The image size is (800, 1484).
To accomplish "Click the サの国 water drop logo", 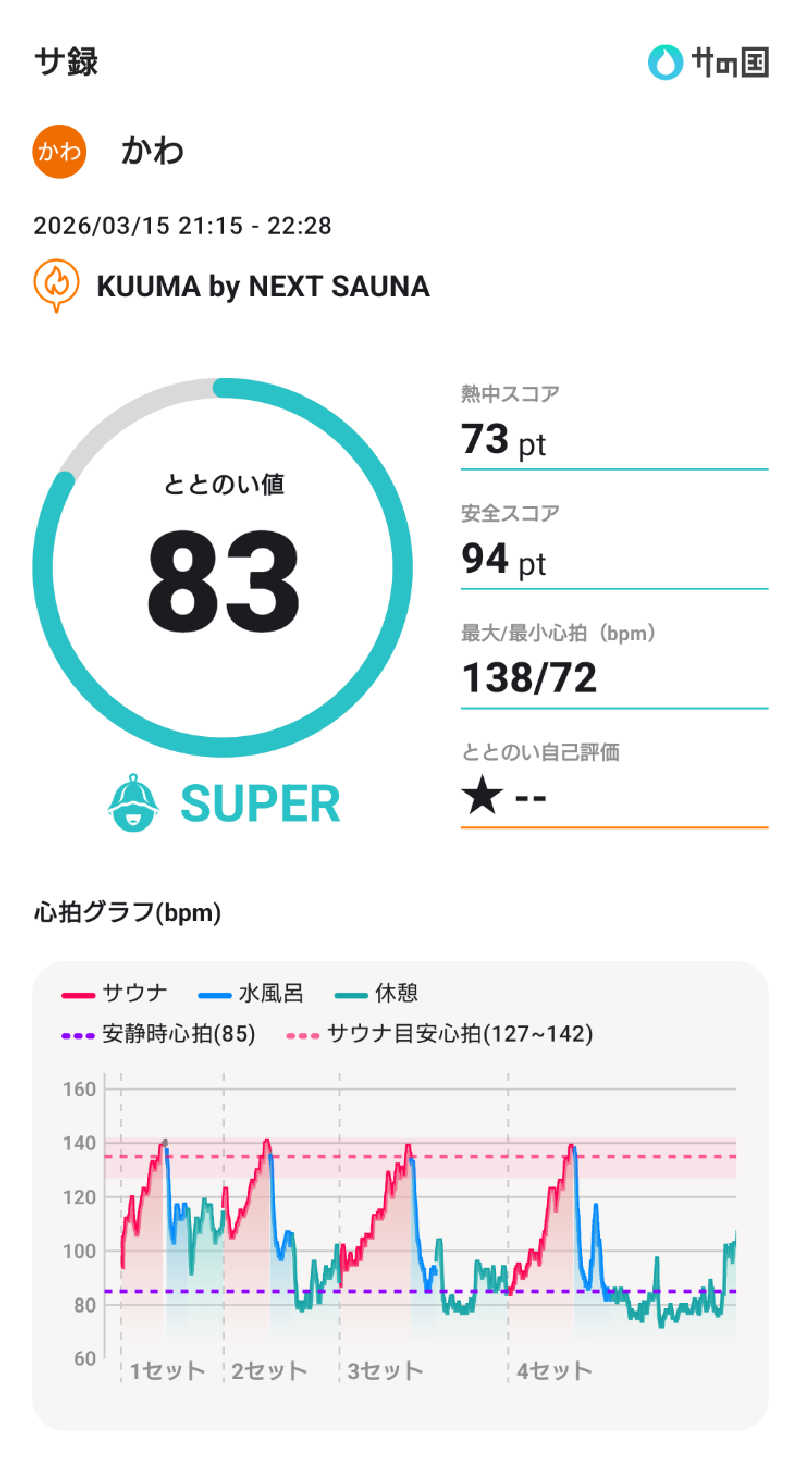I will click(x=663, y=62).
